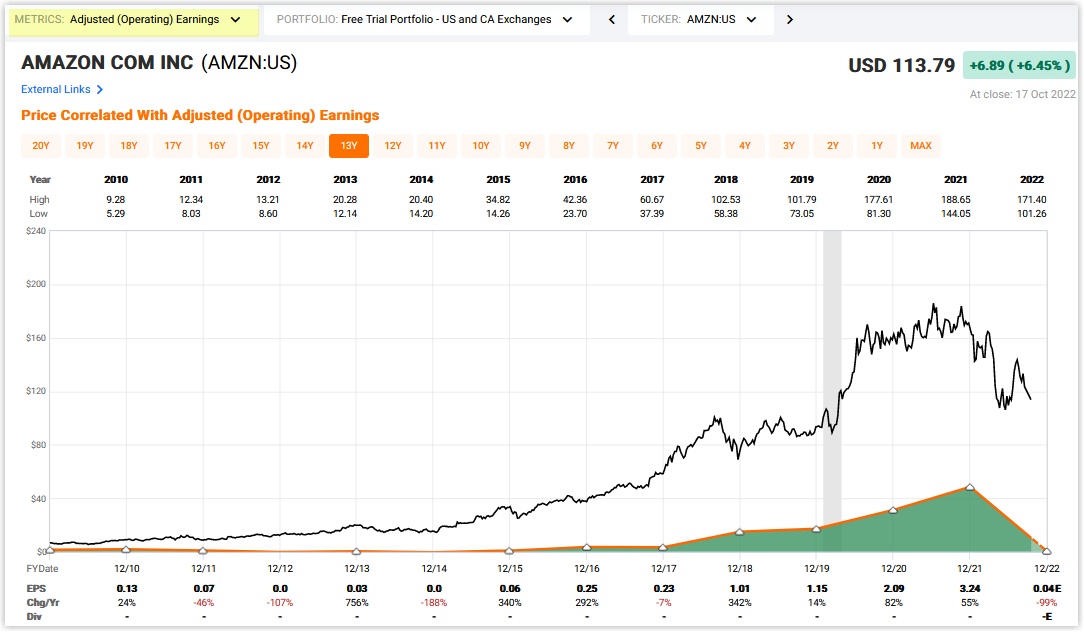The image size is (1084, 632).
Task: Click the 2021 high value 188.65
Action: 955,200
